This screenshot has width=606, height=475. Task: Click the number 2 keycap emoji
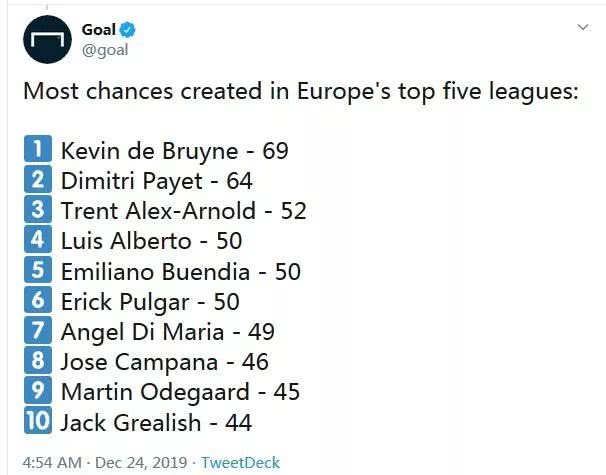[38, 179]
